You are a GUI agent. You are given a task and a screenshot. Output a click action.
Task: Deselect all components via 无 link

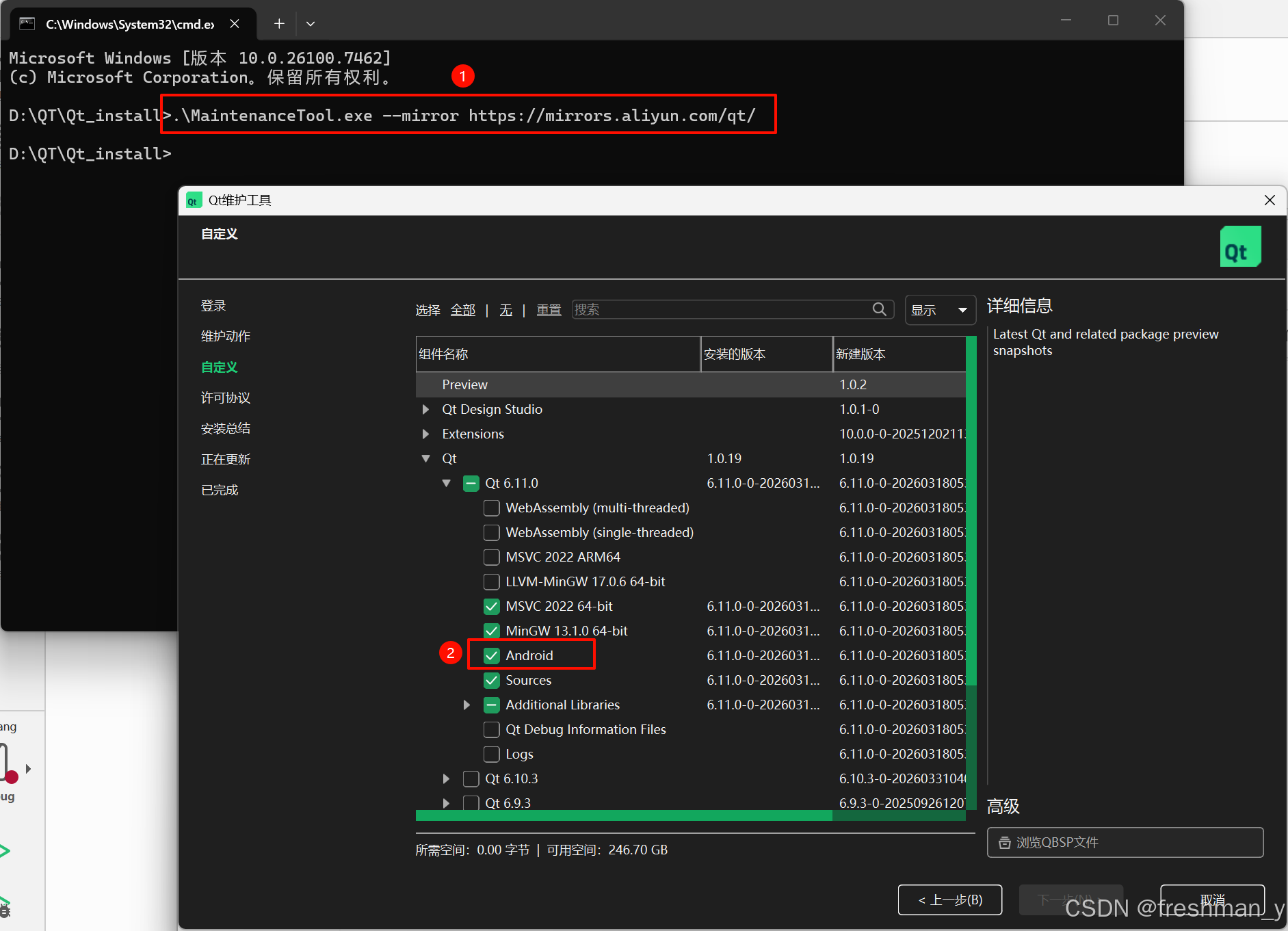click(x=506, y=310)
